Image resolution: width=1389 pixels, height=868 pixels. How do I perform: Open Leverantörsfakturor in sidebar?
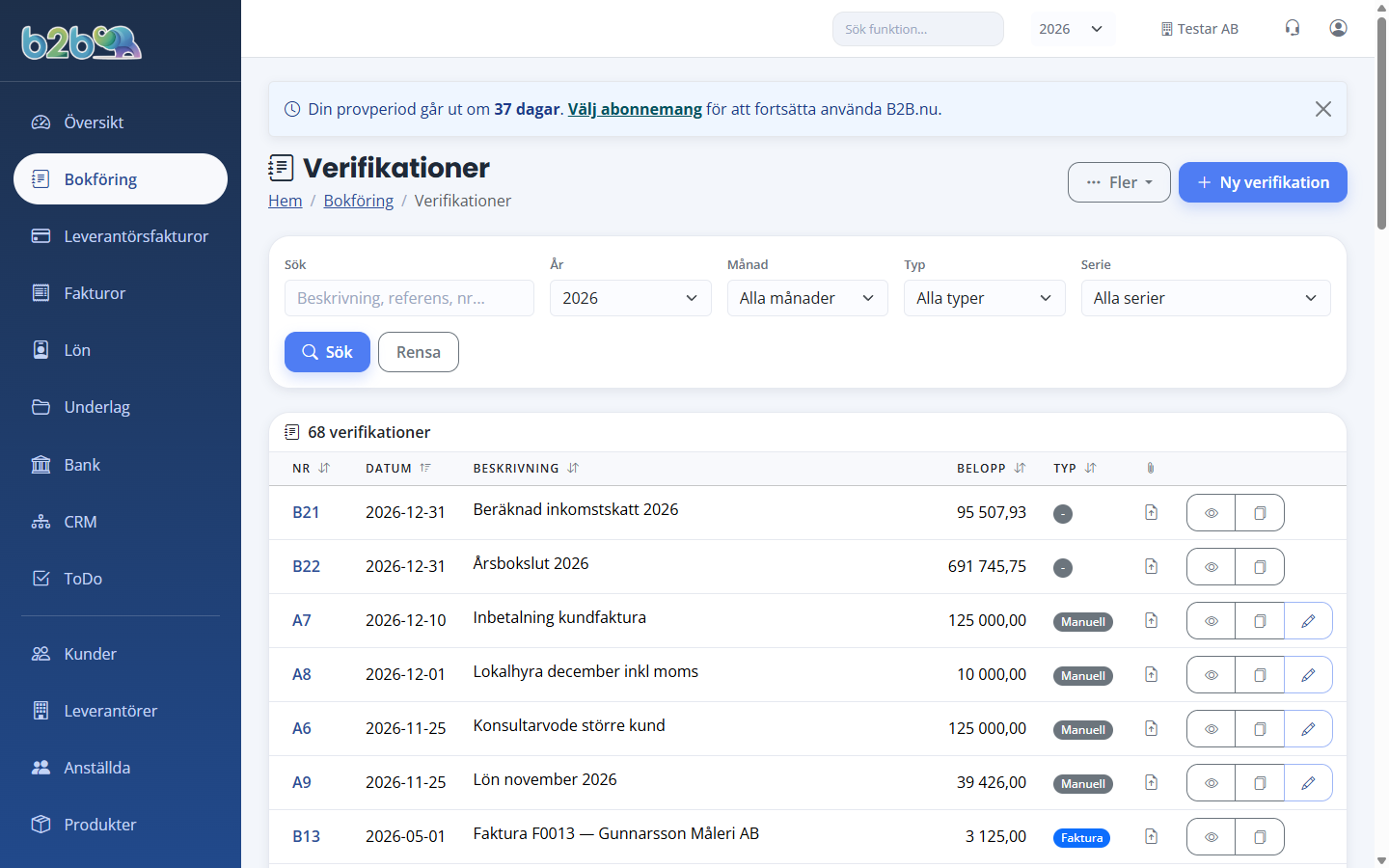click(121, 236)
